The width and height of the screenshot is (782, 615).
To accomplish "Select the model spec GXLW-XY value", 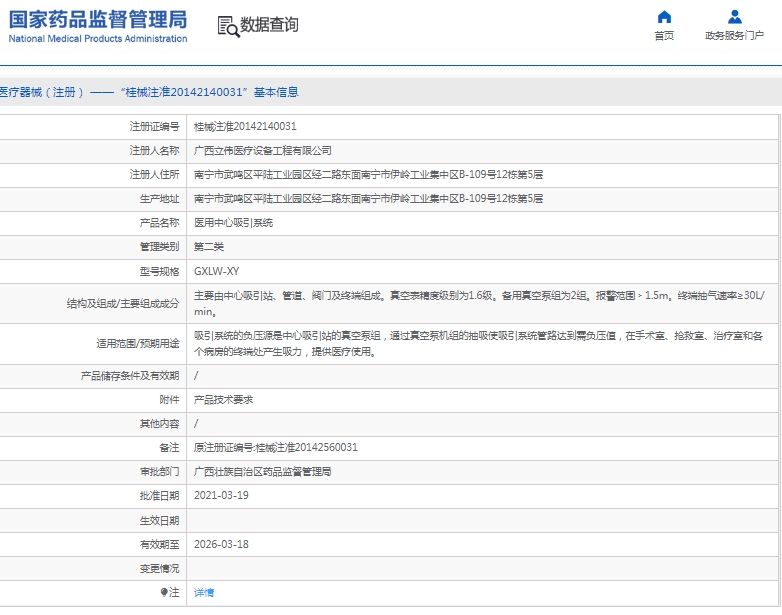I will (x=216, y=271).
